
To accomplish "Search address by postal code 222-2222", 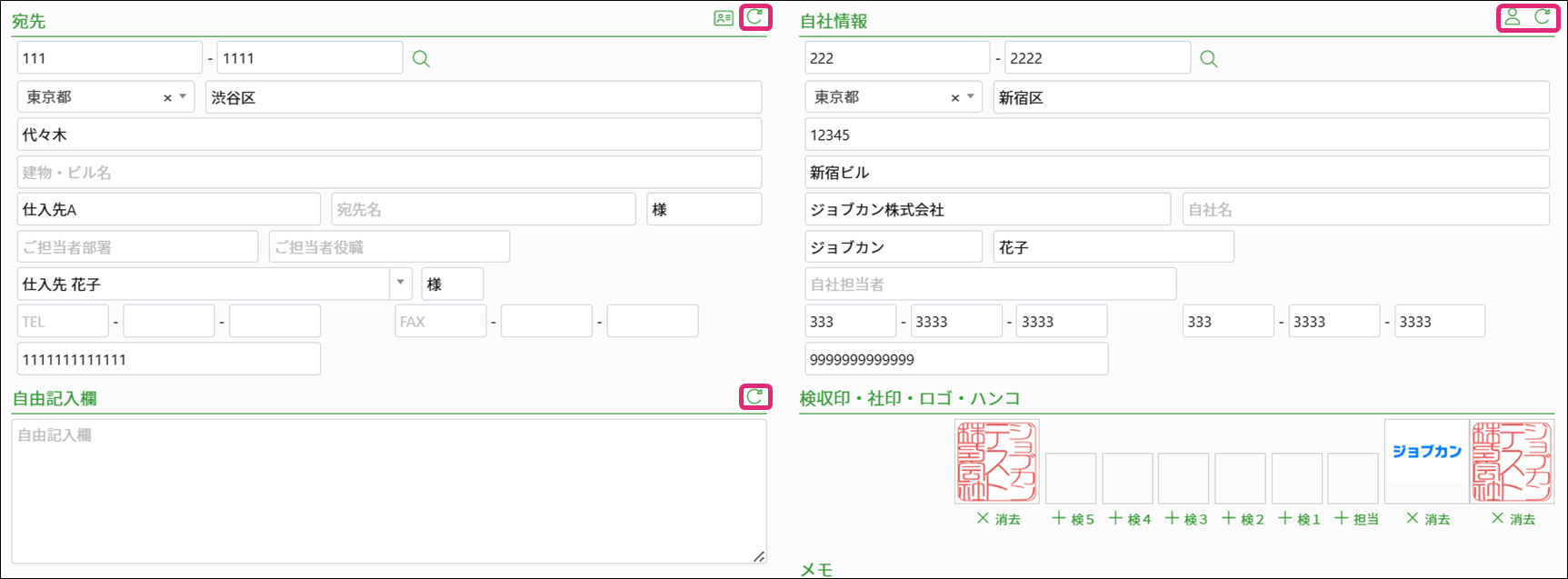I will [1208, 59].
